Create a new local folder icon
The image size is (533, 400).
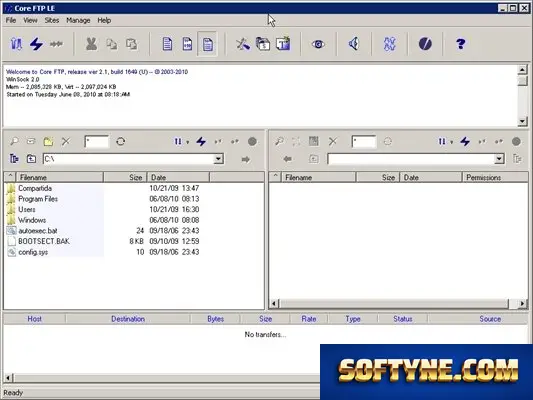coord(48,141)
